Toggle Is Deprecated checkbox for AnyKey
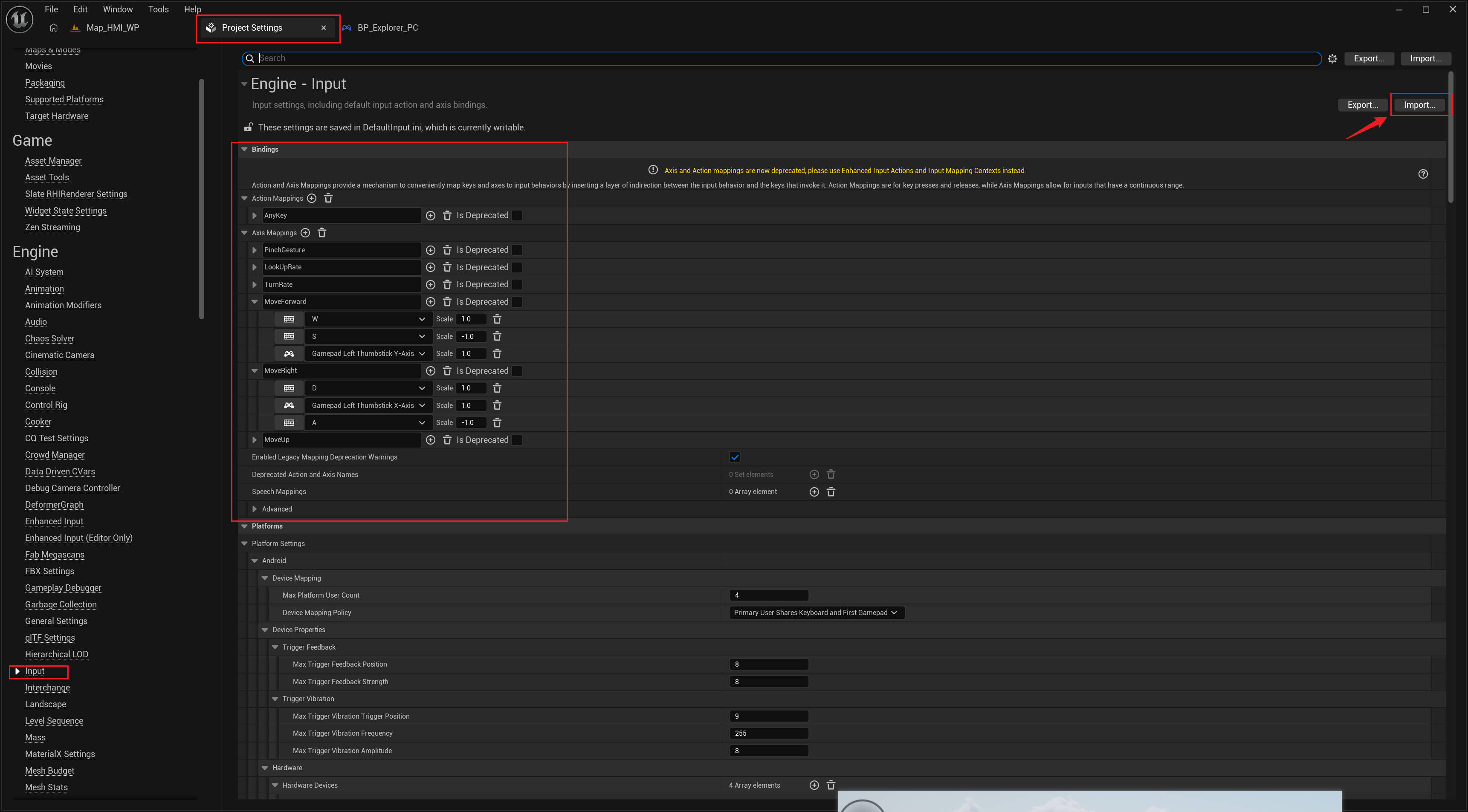1468x812 pixels. click(x=517, y=215)
